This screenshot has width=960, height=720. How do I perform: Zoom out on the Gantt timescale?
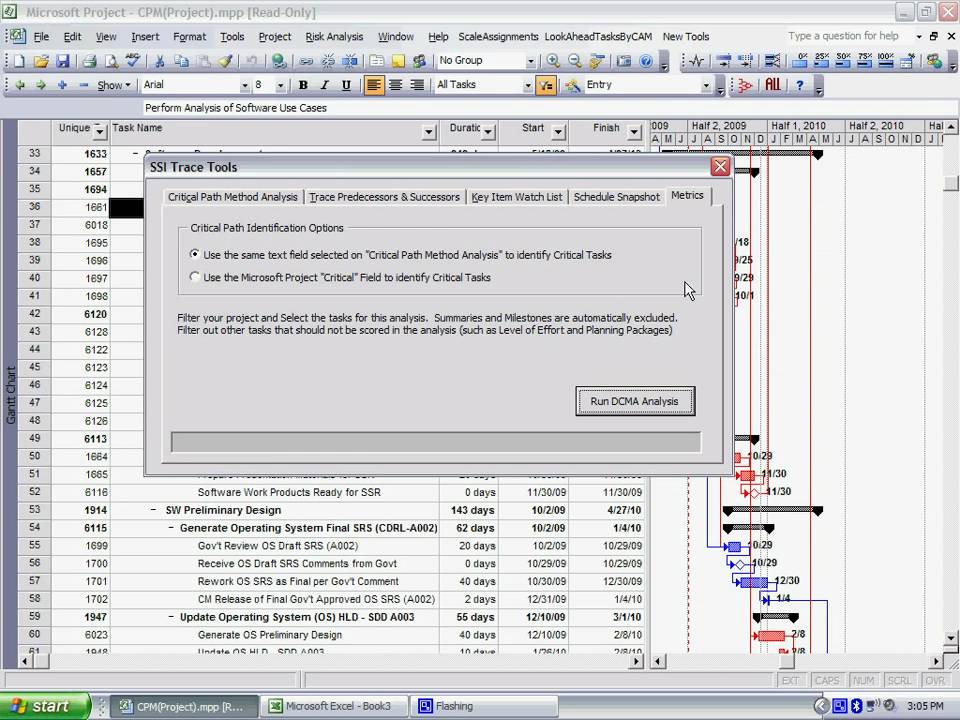[x=574, y=61]
